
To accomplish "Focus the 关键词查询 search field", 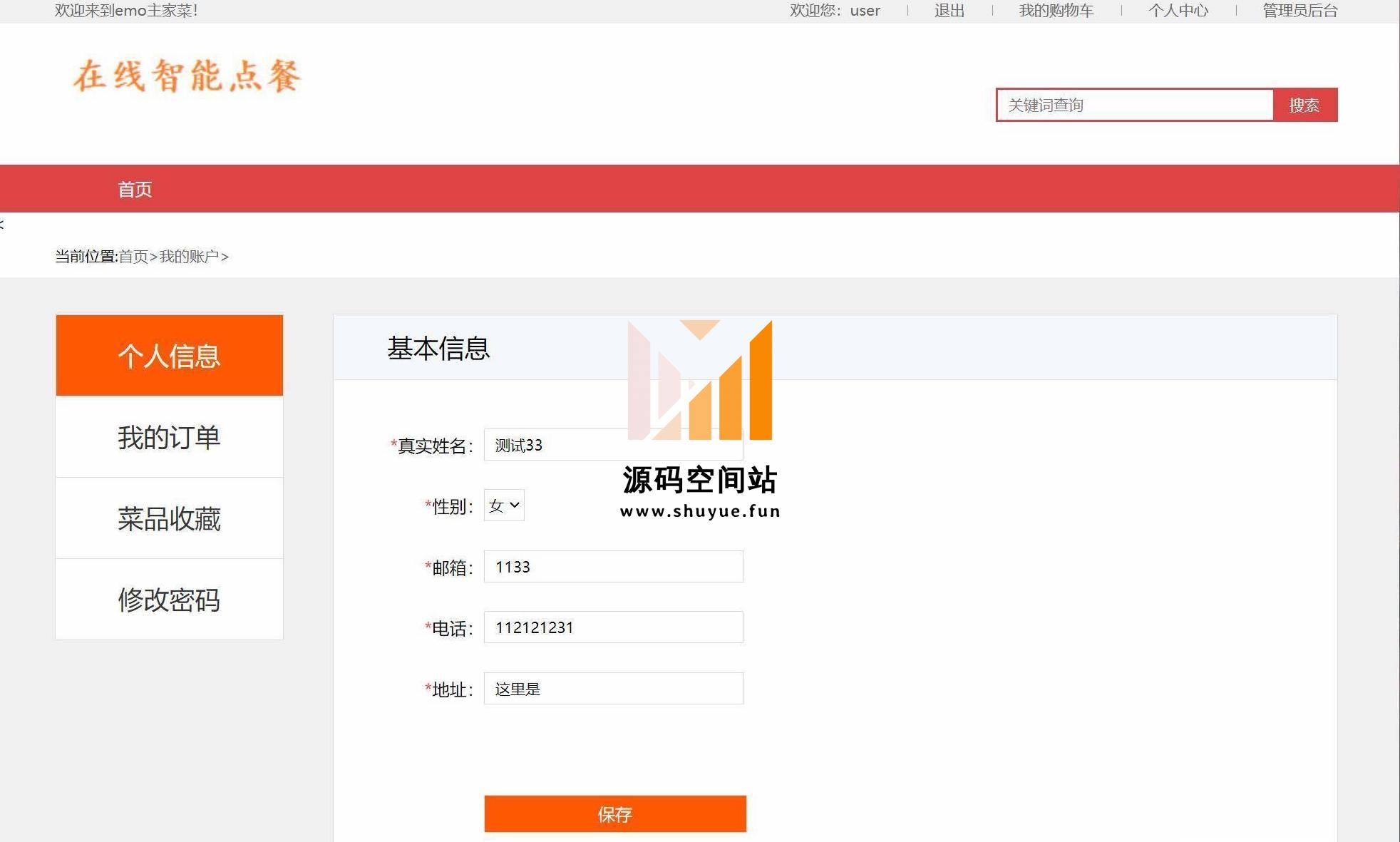I will click(x=1134, y=105).
